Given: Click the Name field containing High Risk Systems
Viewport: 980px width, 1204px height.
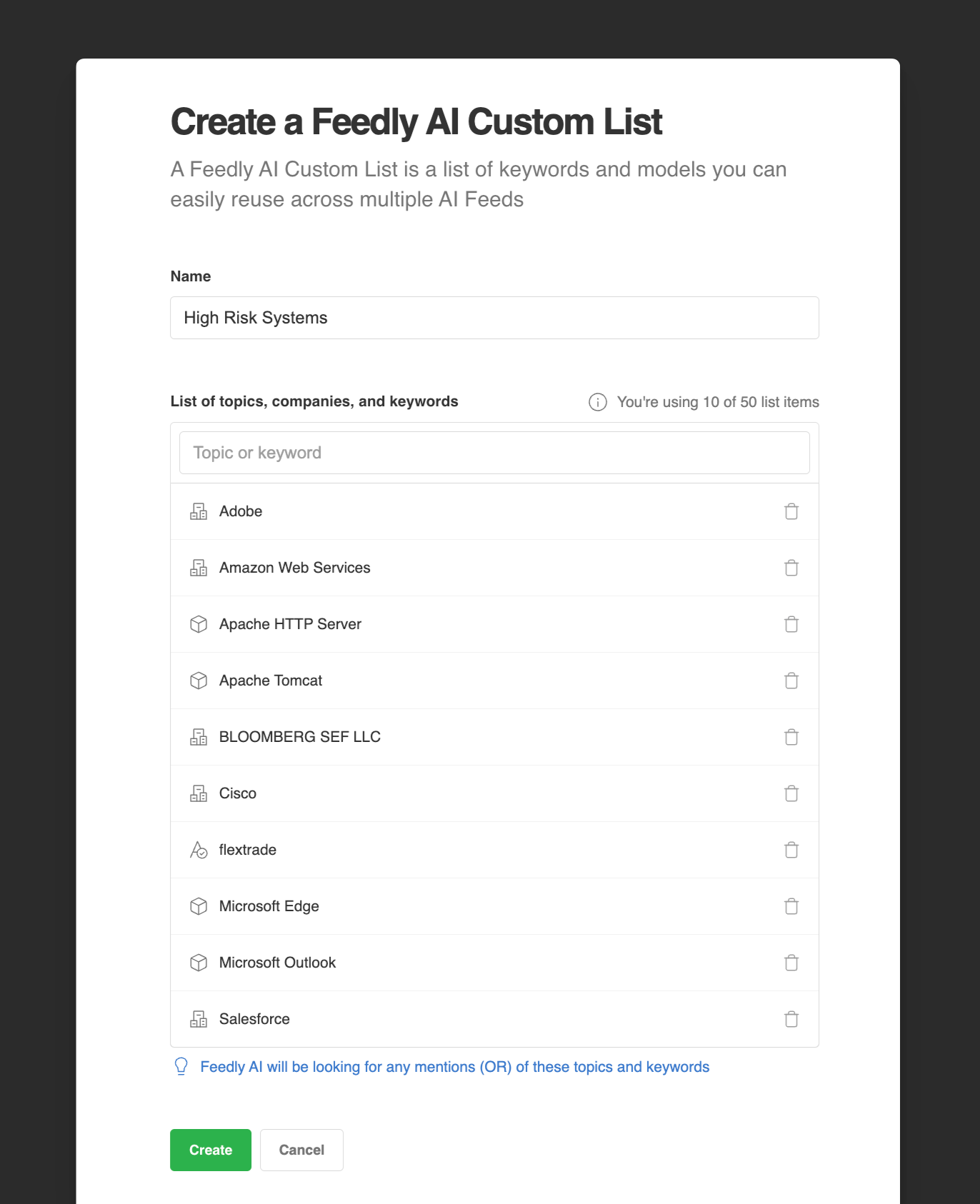Looking at the screenshot, I should click(494, 318).
